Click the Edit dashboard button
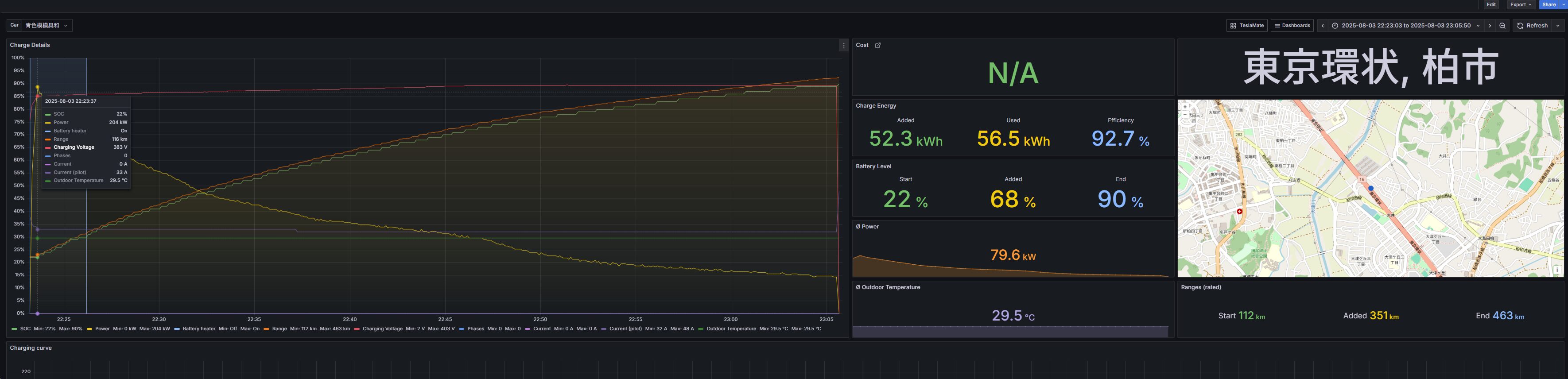The width and height of the screenshot is (1568, 379). point(1490,5)
